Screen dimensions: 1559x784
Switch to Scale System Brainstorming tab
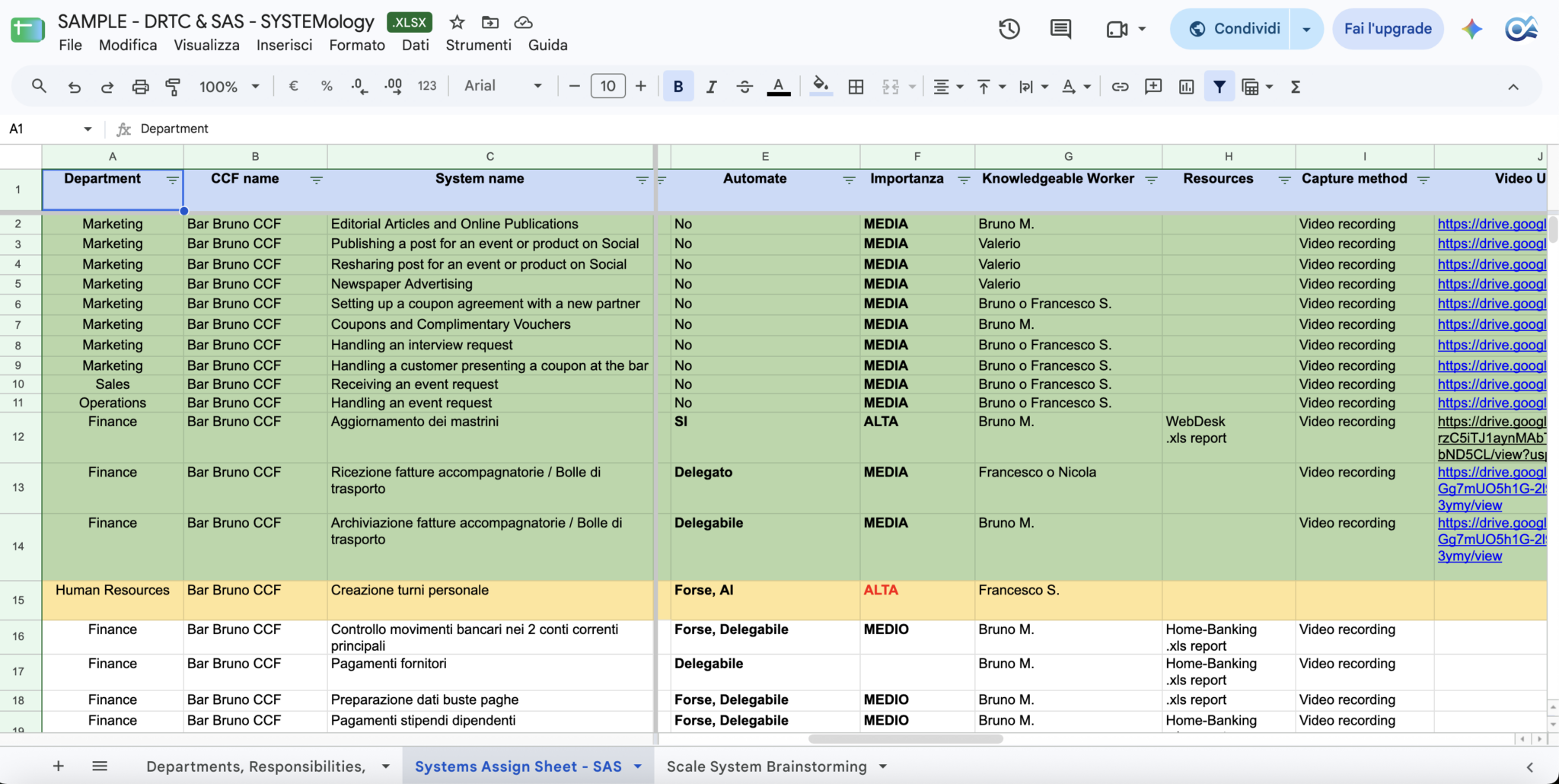(767, 766)
